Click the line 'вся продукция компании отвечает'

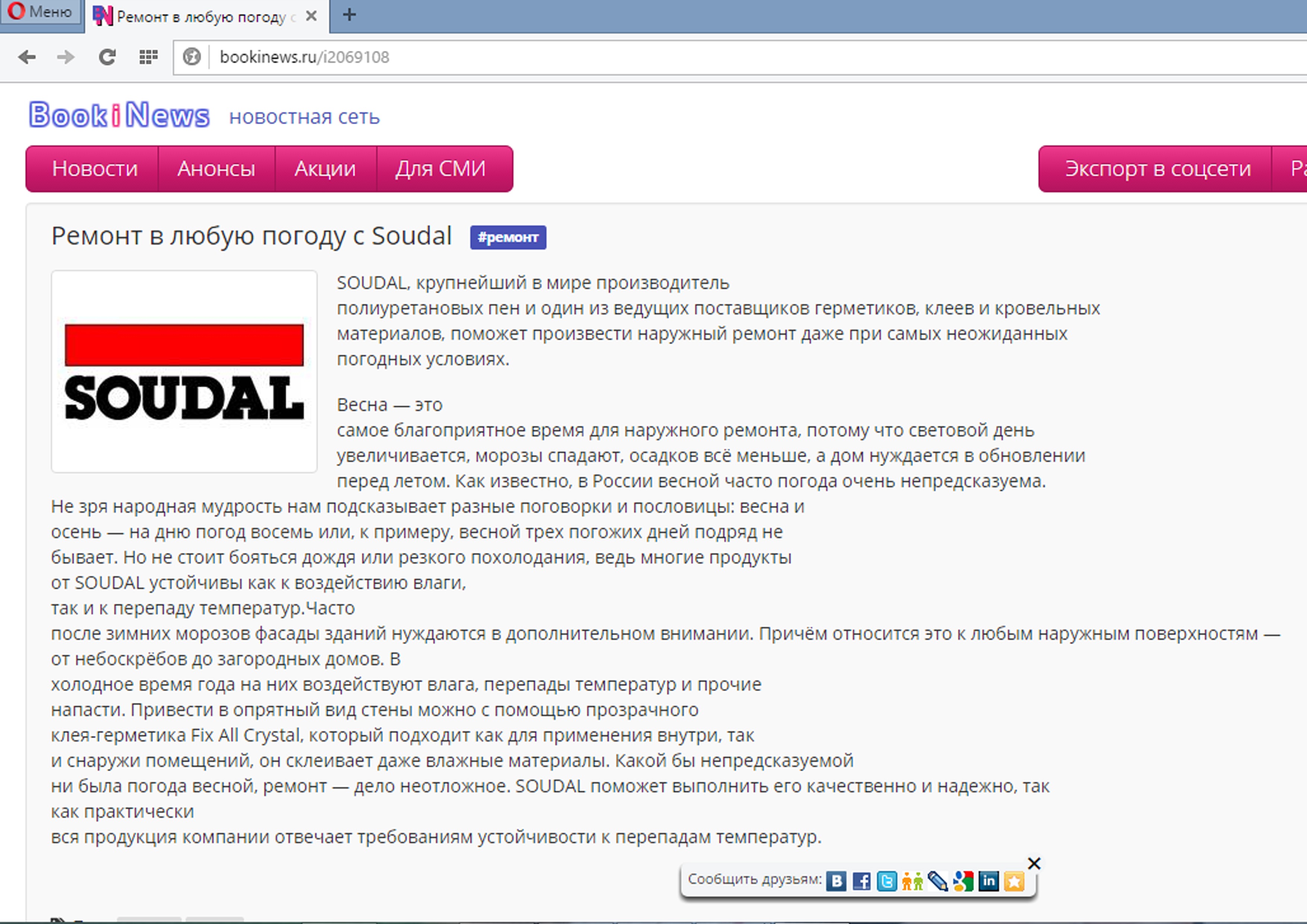click(437, 837)
